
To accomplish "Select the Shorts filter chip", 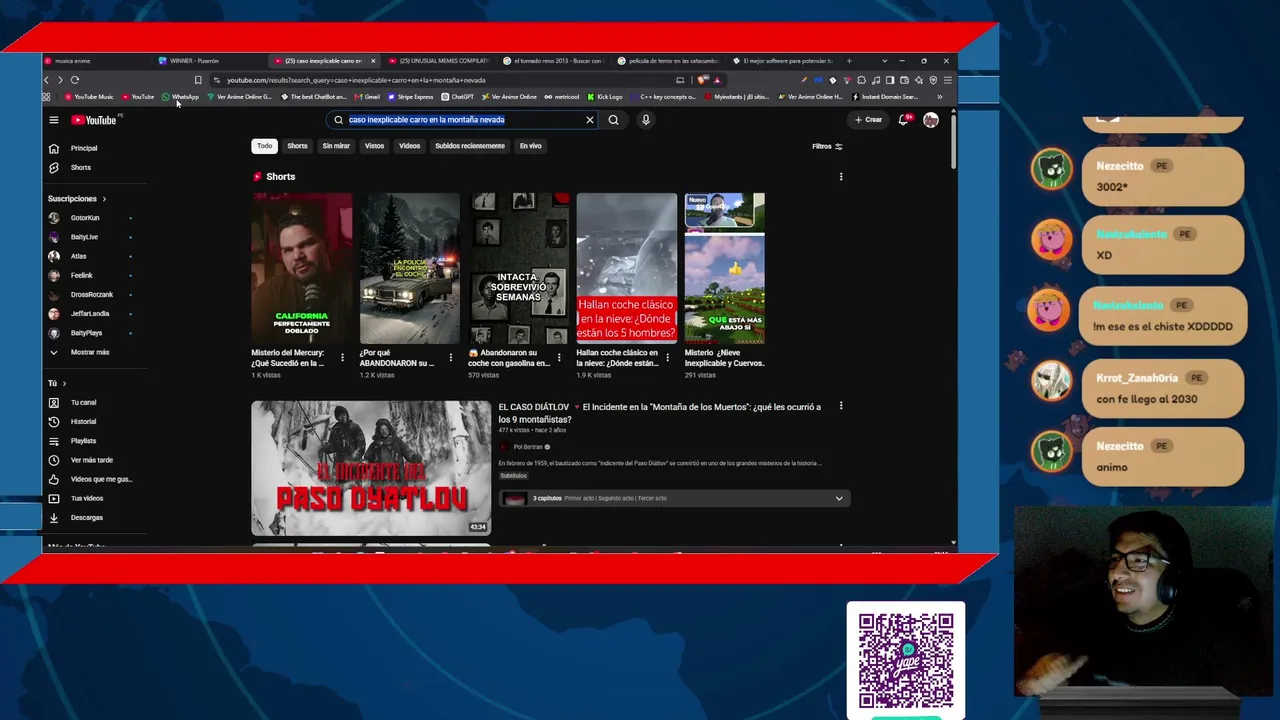I will pos(298,146).
